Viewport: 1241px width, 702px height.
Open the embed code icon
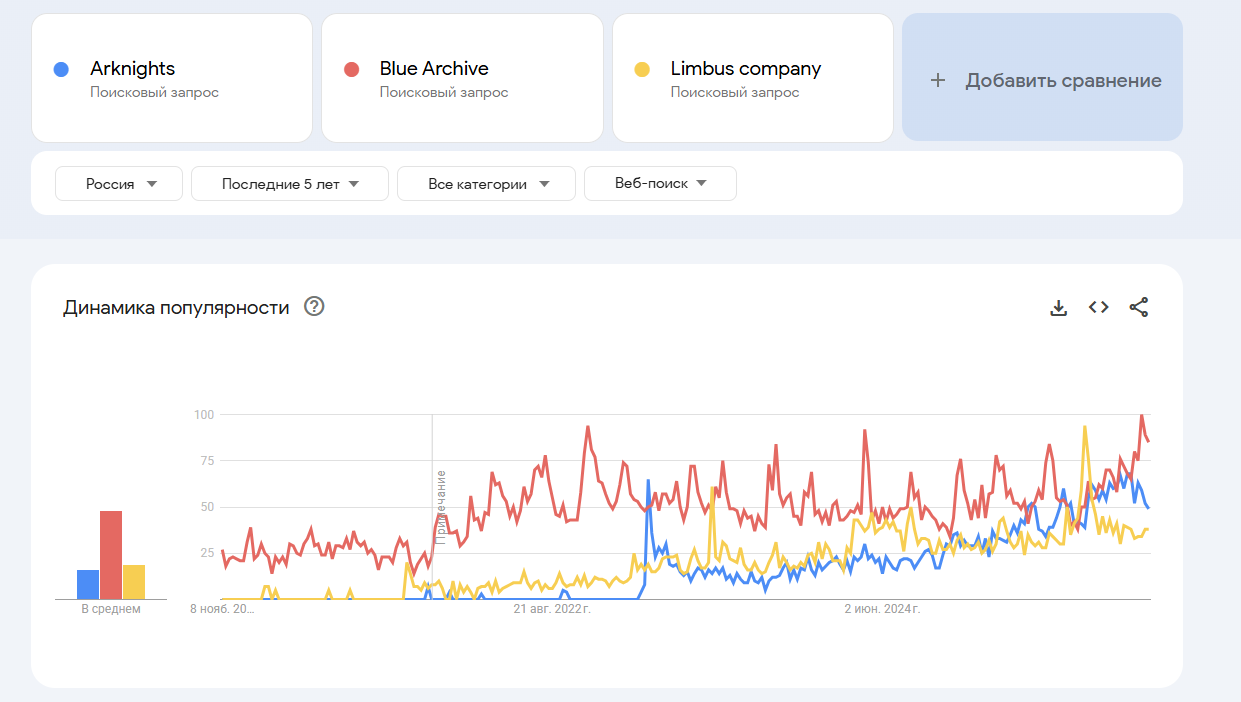point(1099,308)
